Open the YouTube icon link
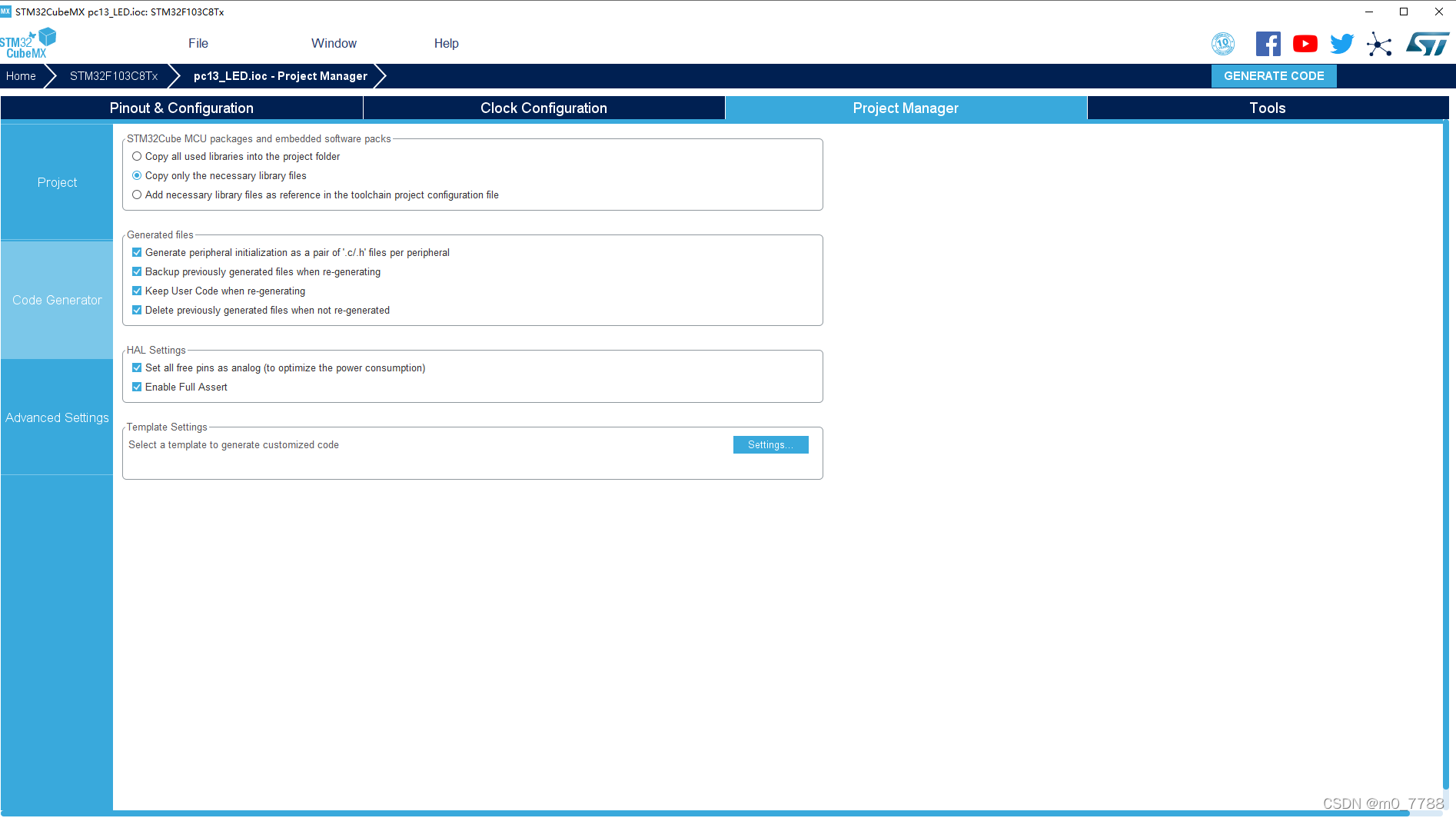The height and width of the screenshot is (818, 1456). [x=1305, y=44]
